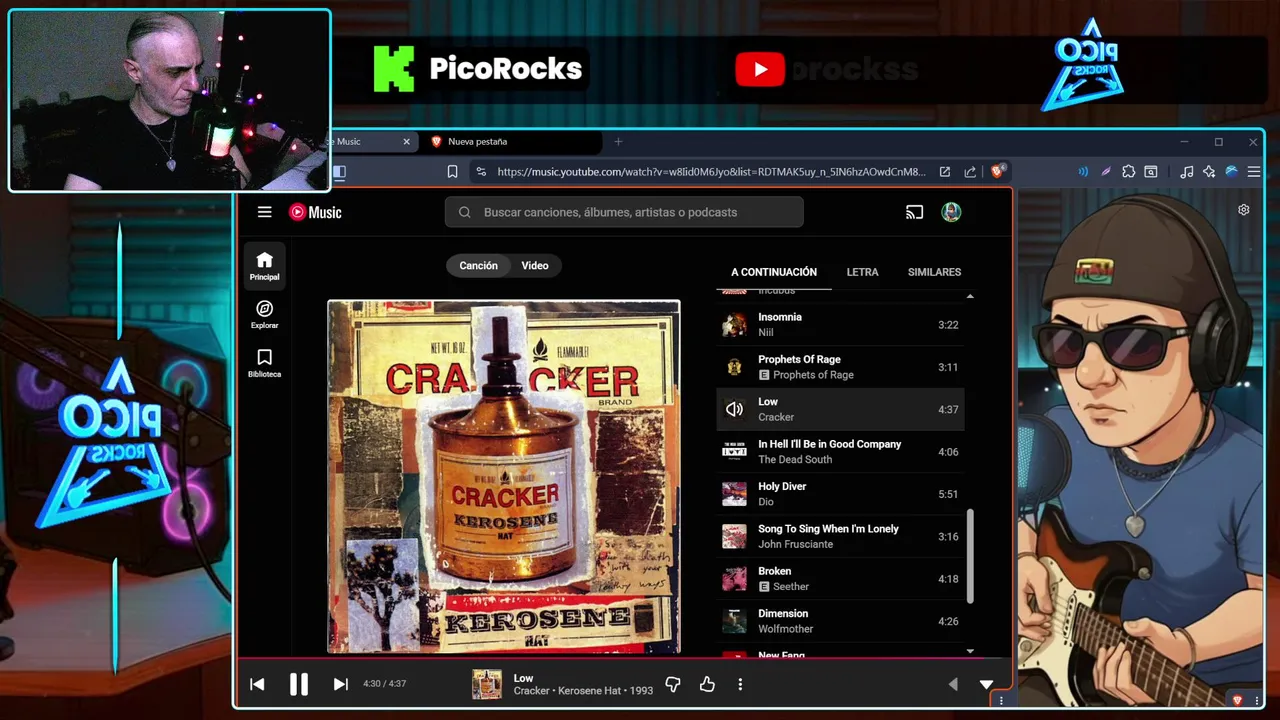Open browser extensions puzzle icon

click(x=1129, y=172)
